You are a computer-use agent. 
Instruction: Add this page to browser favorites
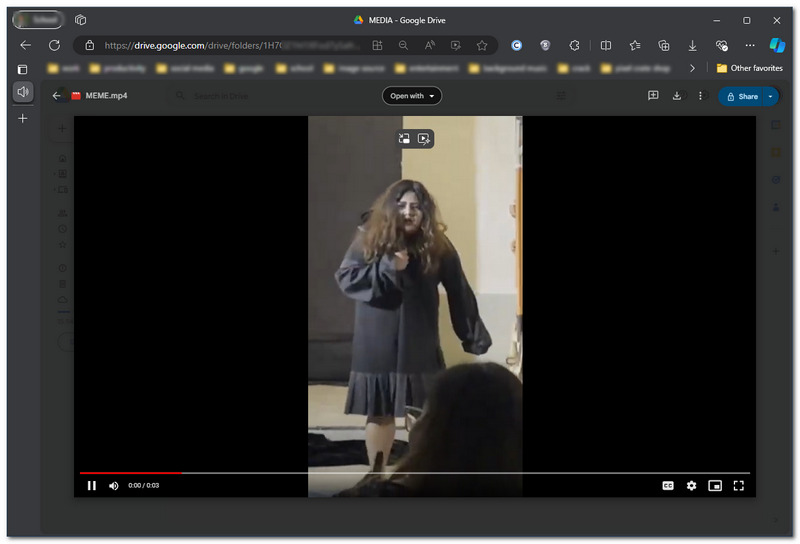(482, 45)
